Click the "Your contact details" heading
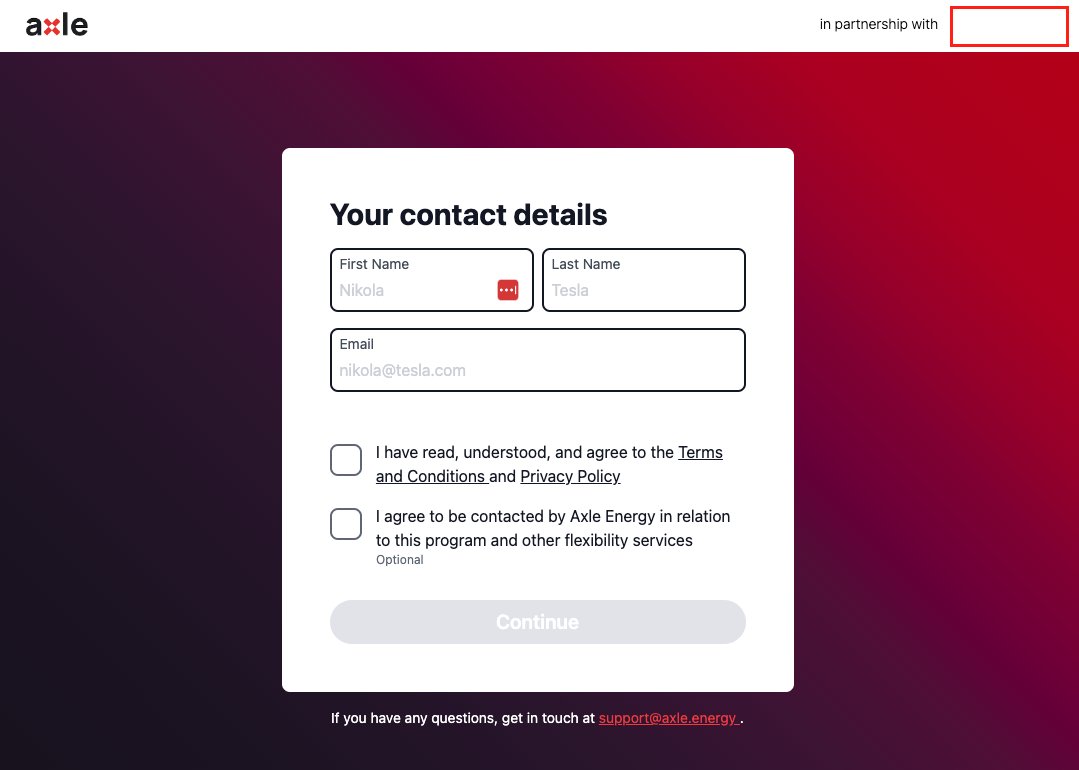Image resolution: width=1079 pixels, height=770 pixels. tap(468, 215)
